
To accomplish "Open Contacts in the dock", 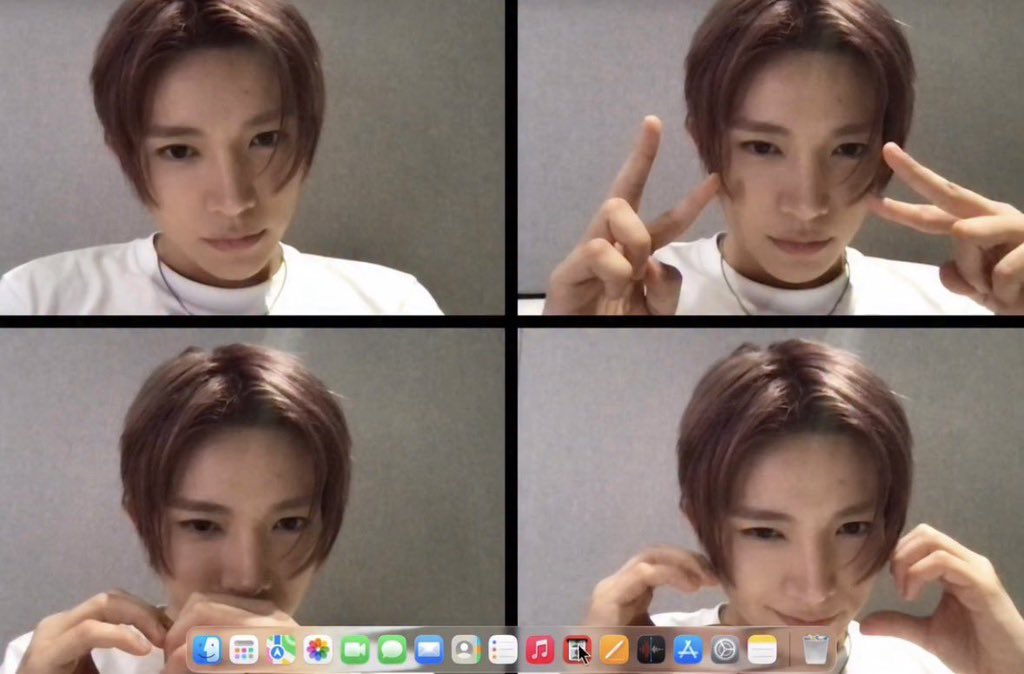I will pos(466,650).
